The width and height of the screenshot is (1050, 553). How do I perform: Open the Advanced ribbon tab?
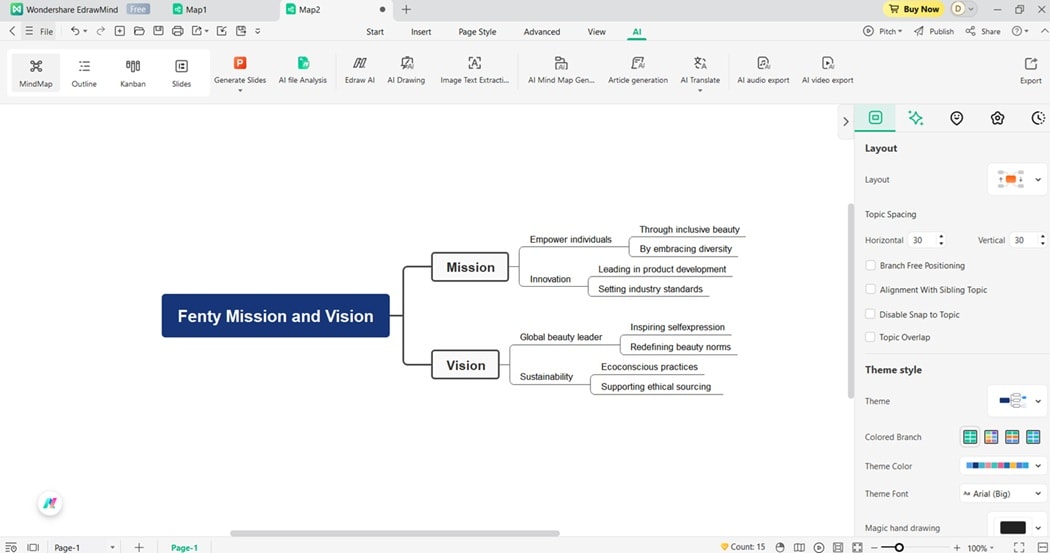click(x=542, y=31)
